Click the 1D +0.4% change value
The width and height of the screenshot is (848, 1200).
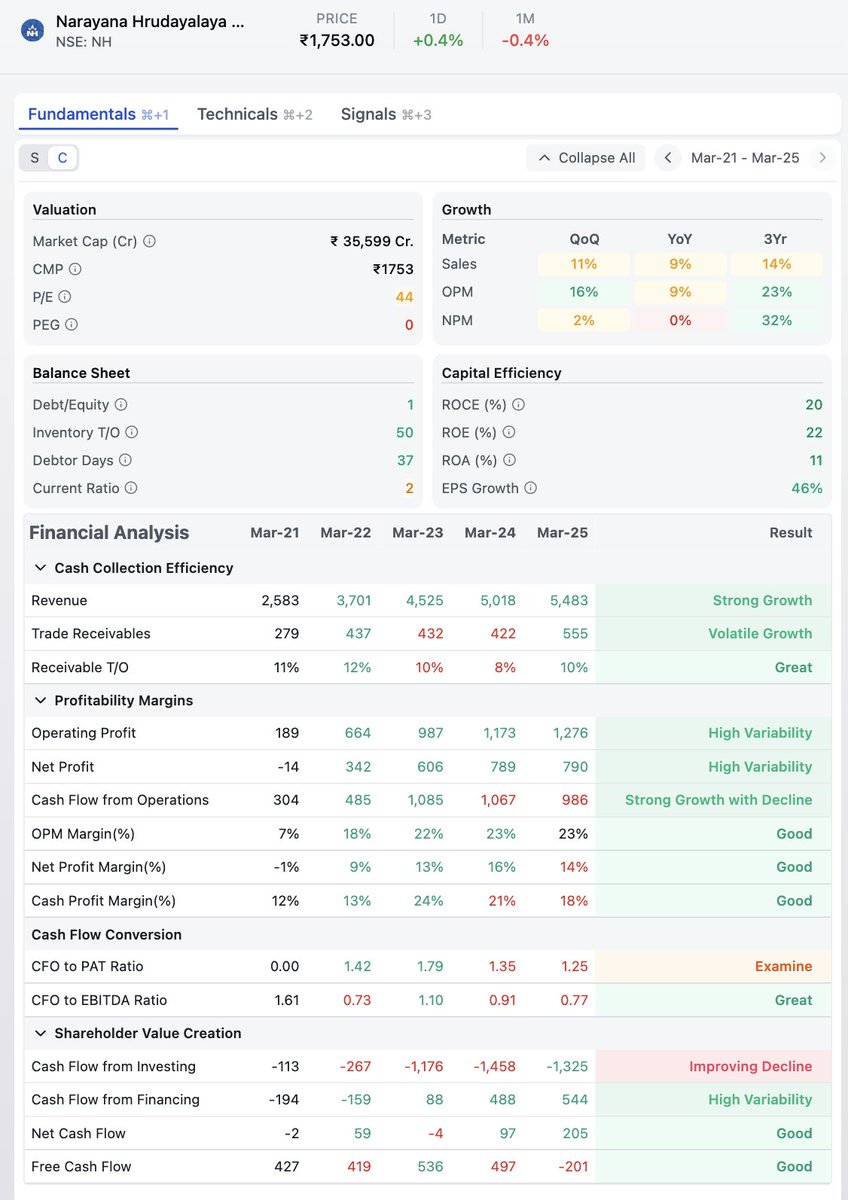click(x=438, y=41)
